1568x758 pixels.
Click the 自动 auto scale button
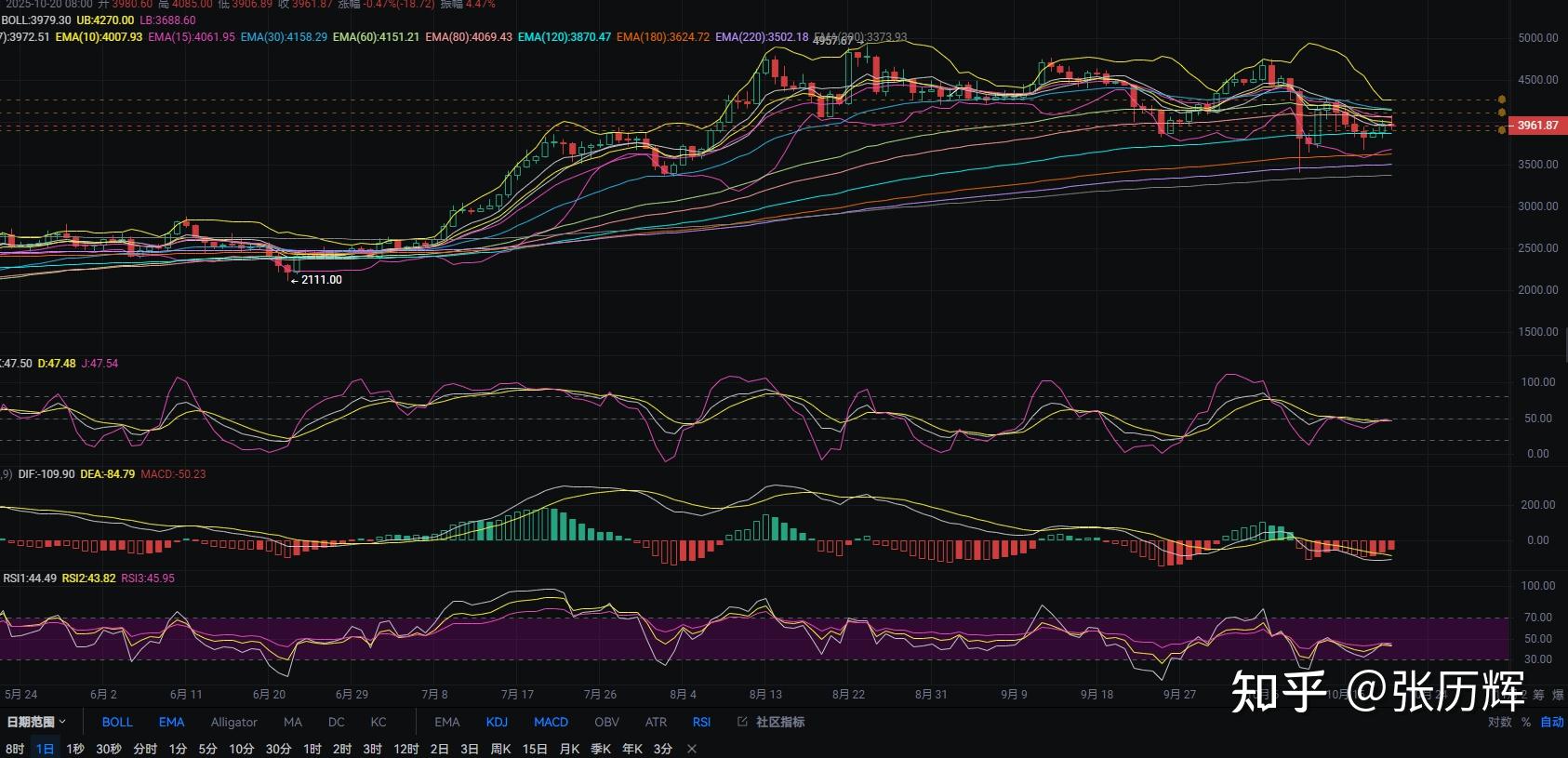point(1552,722)
